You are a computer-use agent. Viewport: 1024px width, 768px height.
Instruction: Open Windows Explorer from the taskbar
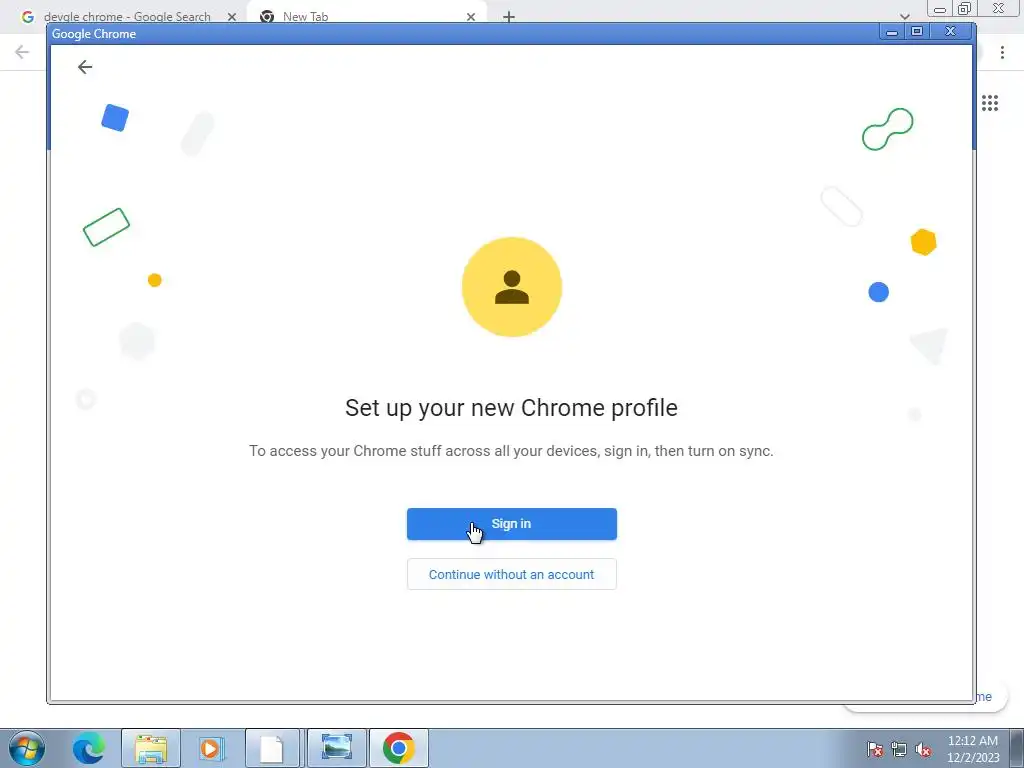point(151,748)
